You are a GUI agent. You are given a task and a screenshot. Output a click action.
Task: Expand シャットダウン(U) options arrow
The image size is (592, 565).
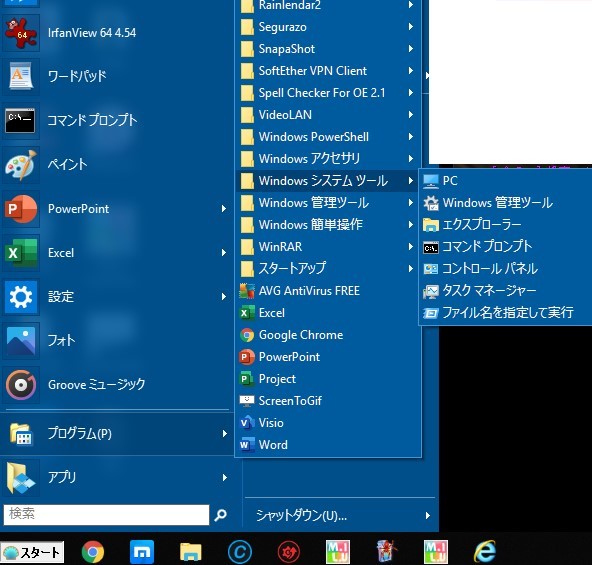427,516
